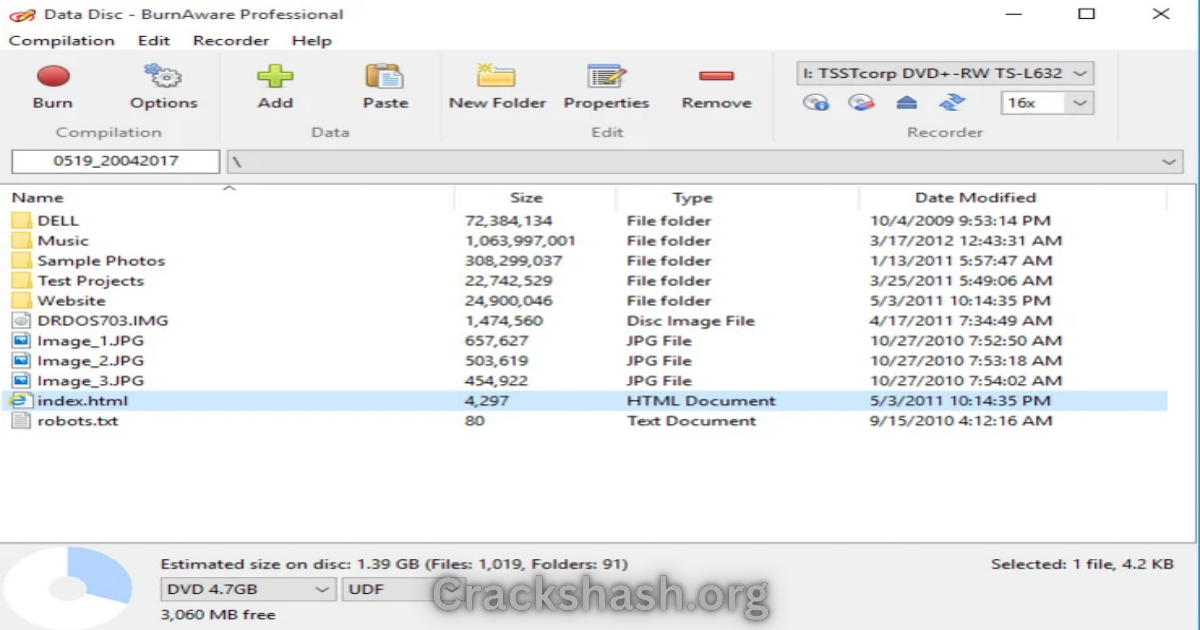Screen dimensions: 1200x630
Task: Click the index.html browser icon
Action: [19, 401]
